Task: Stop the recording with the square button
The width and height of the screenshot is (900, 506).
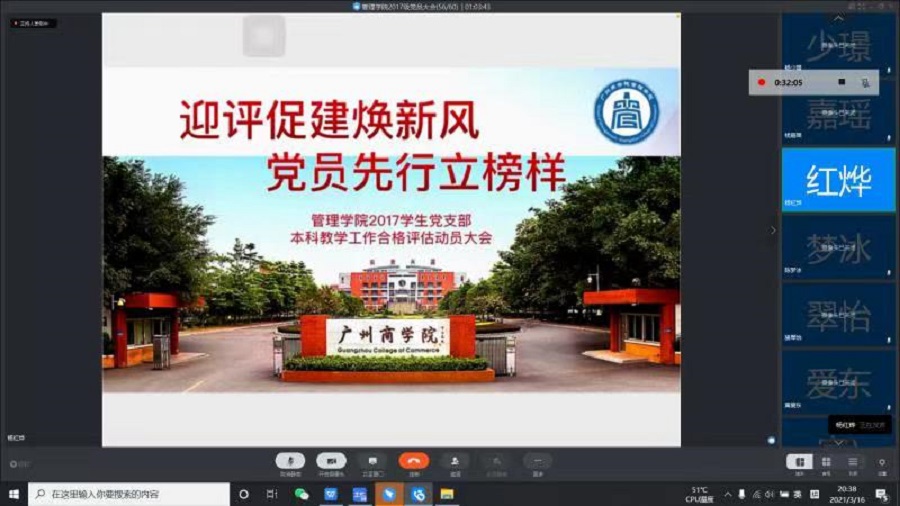Action: click(x=841, y=82)
